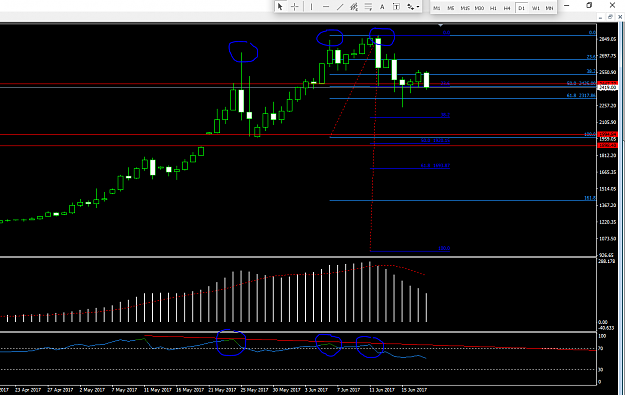Screen dimensions: 625x395
Task: Click the white current price tag 2419.00
Action: 607,87
